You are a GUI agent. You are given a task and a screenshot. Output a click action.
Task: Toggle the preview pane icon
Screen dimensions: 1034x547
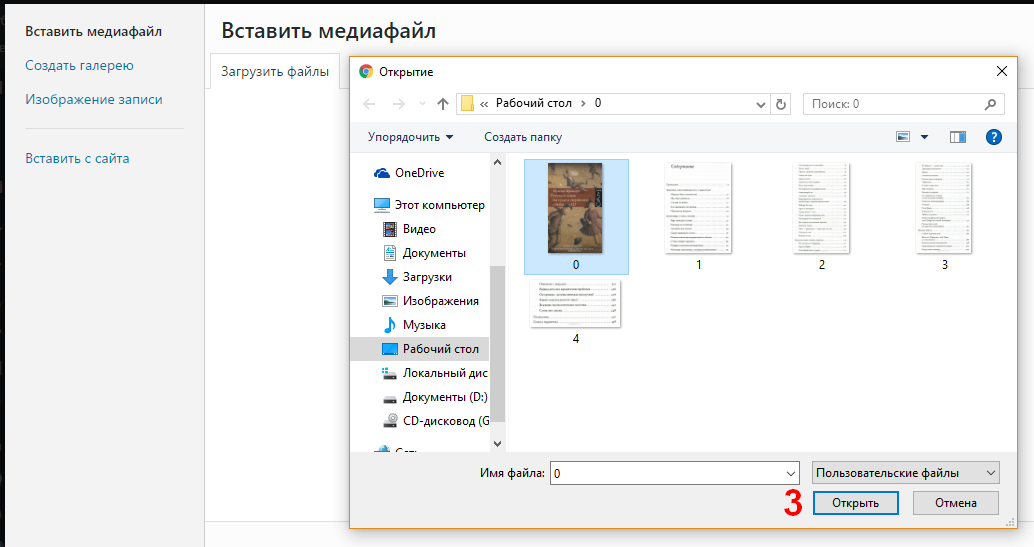958,137
